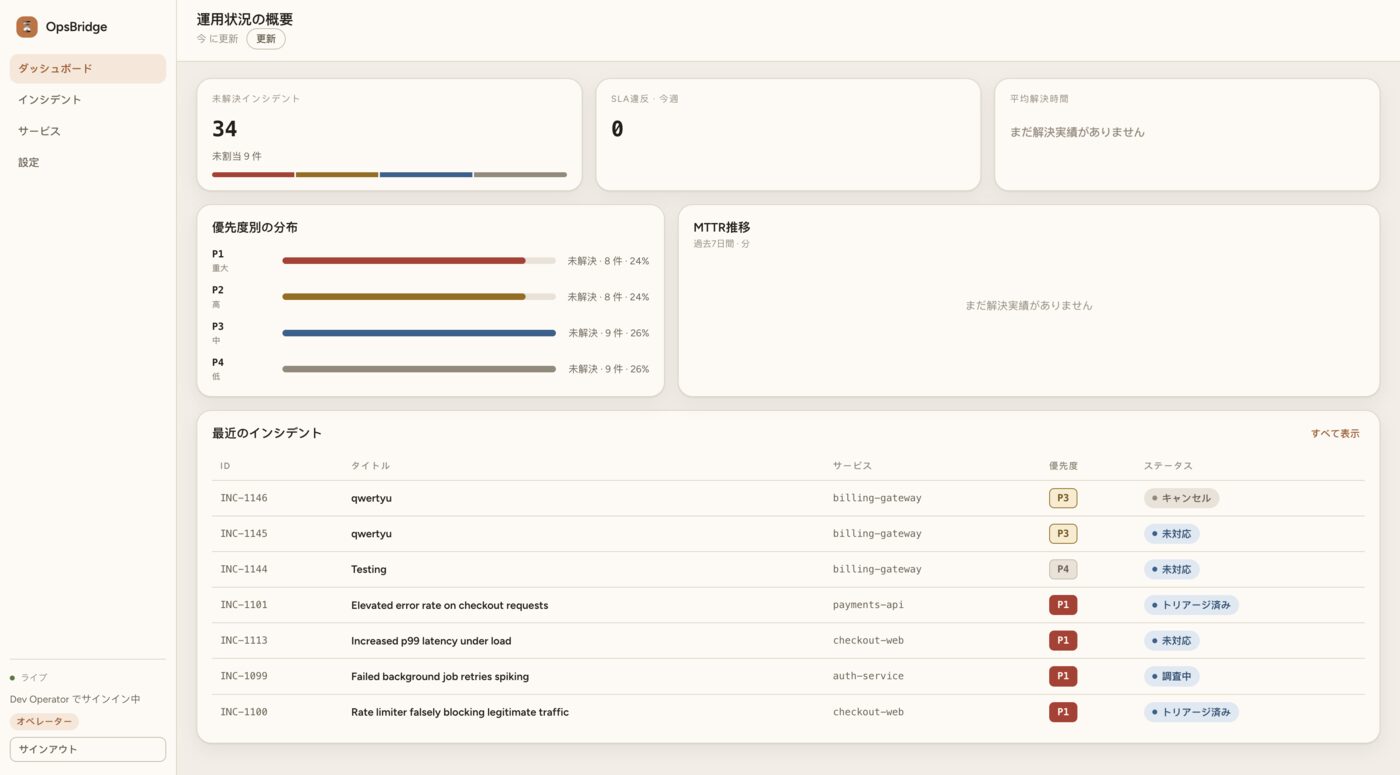Click the トリアージ済み badge for INC-1101
Screen dimensions: 1400x775
1191,605
